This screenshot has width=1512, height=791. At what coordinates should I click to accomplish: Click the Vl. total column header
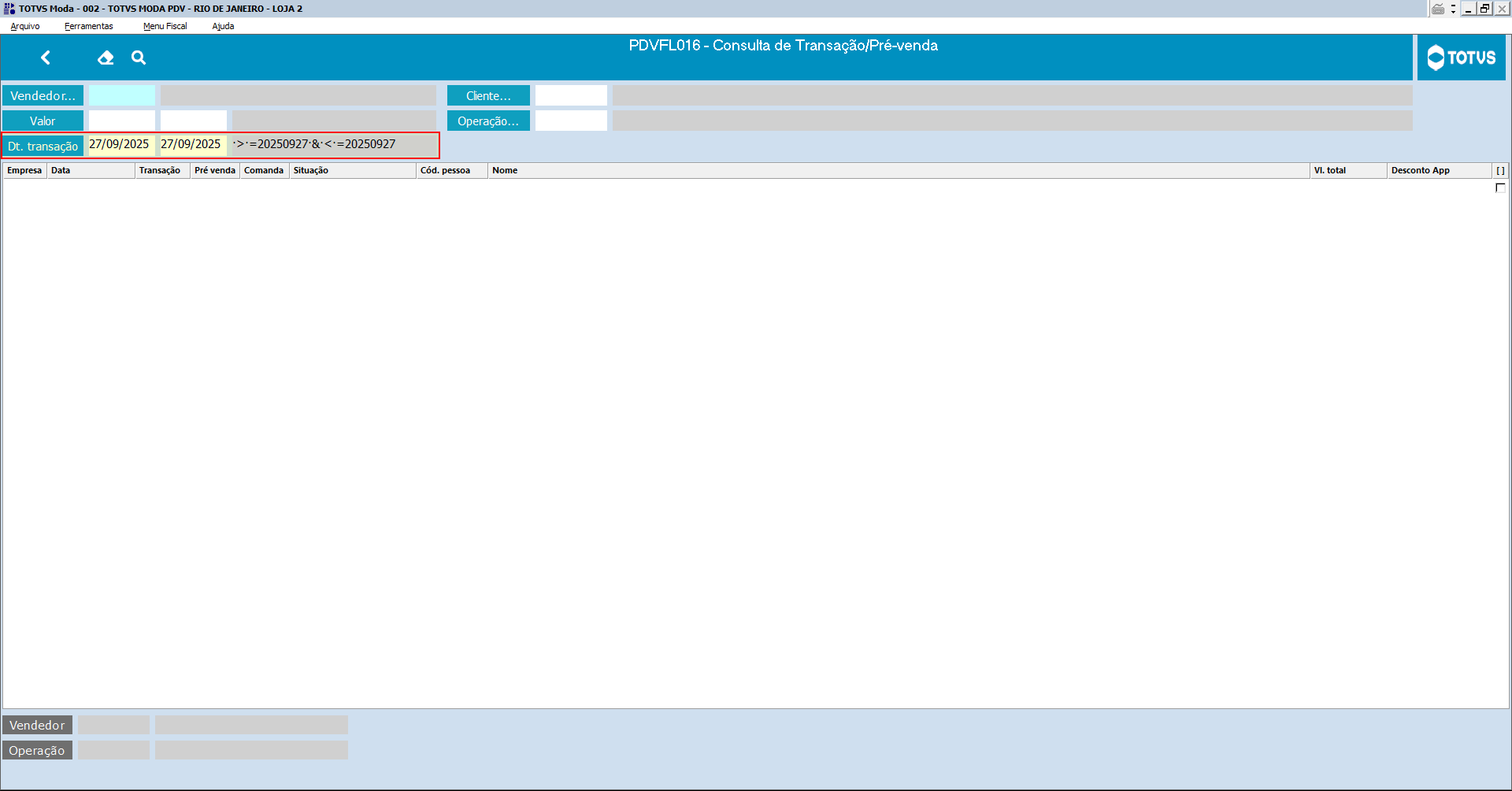click(x=1348, y=170)
